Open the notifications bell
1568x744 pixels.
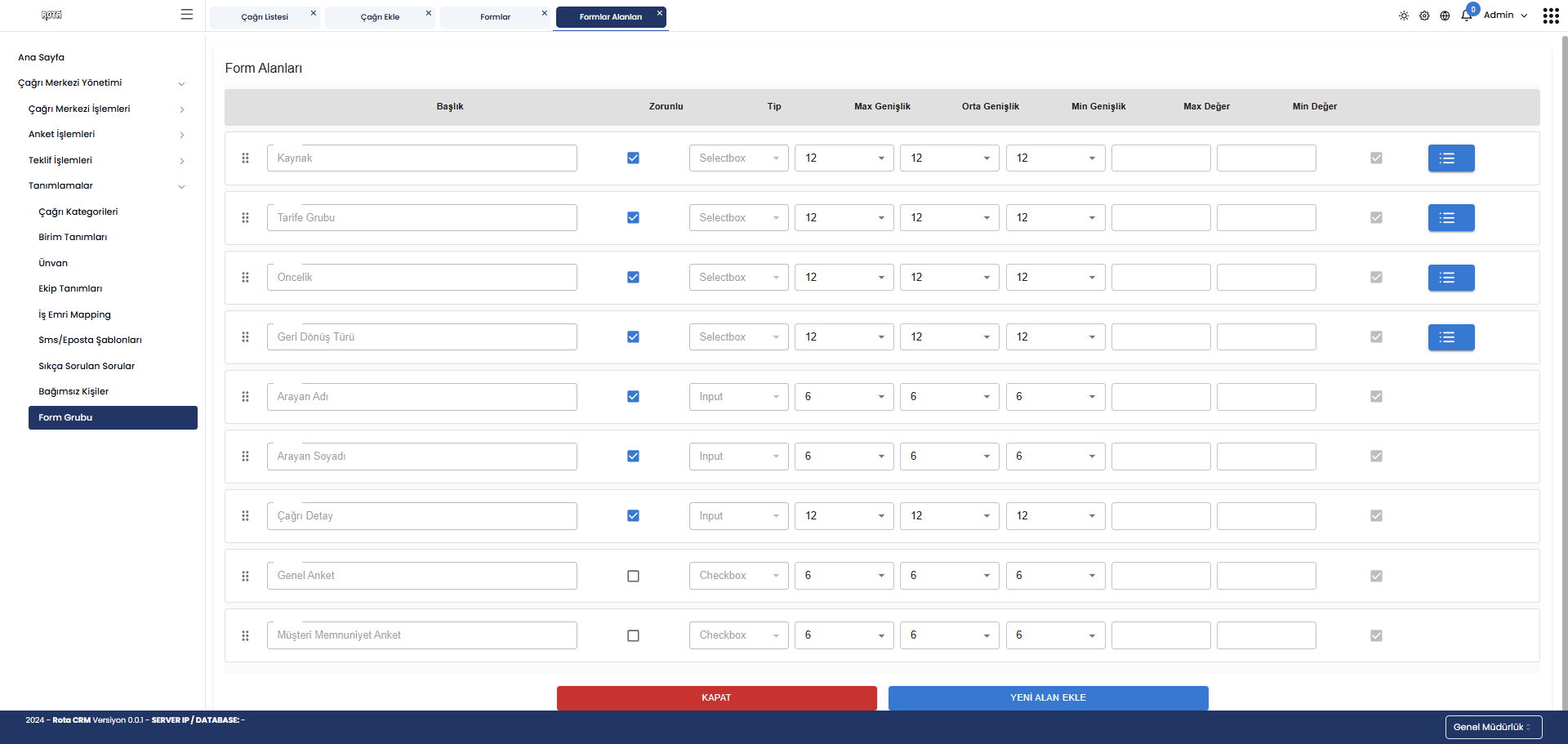tap(1467, 15)
